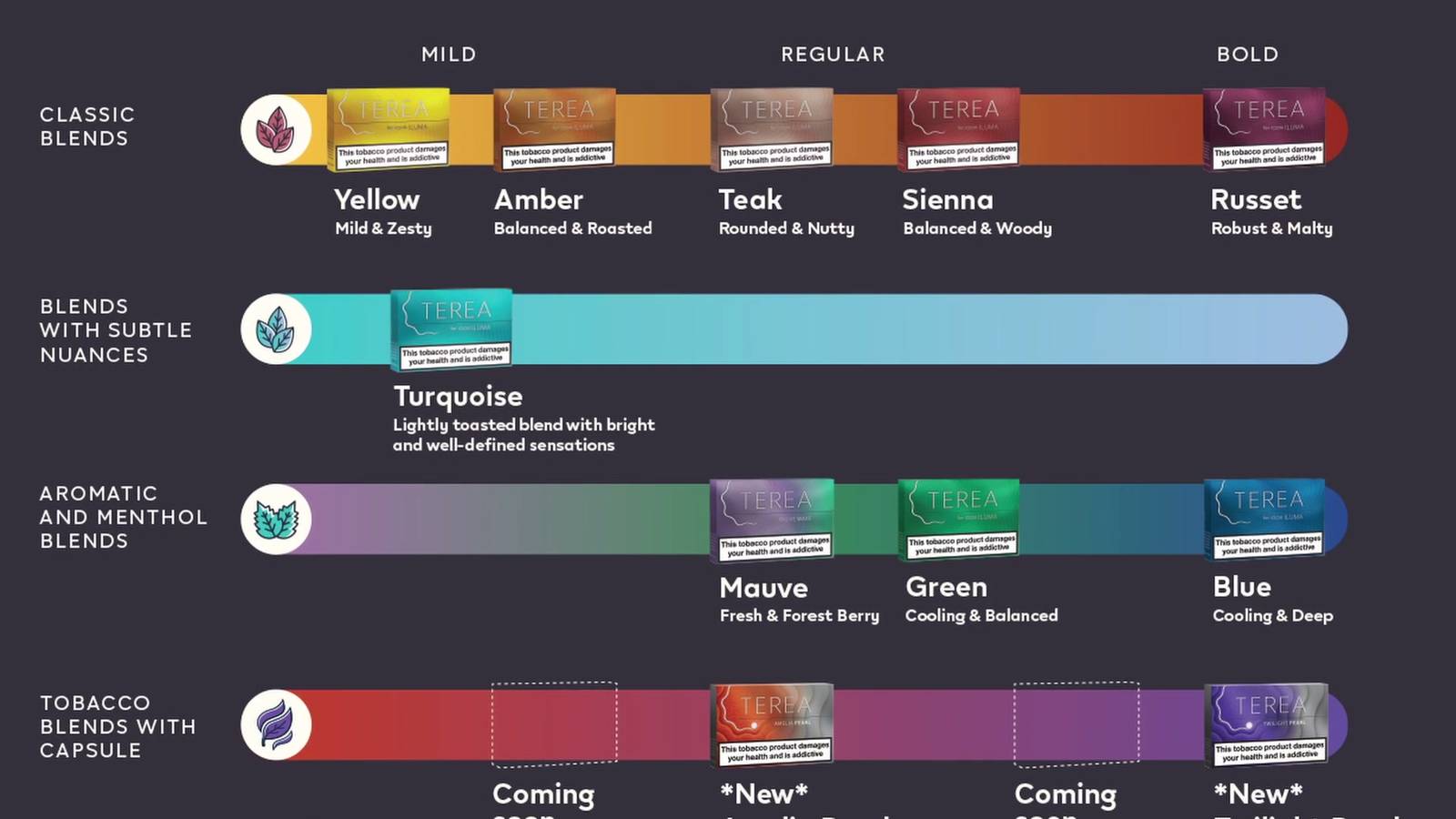Click the Tobacco Blends with Capsule label

click(x=117, y=726)
